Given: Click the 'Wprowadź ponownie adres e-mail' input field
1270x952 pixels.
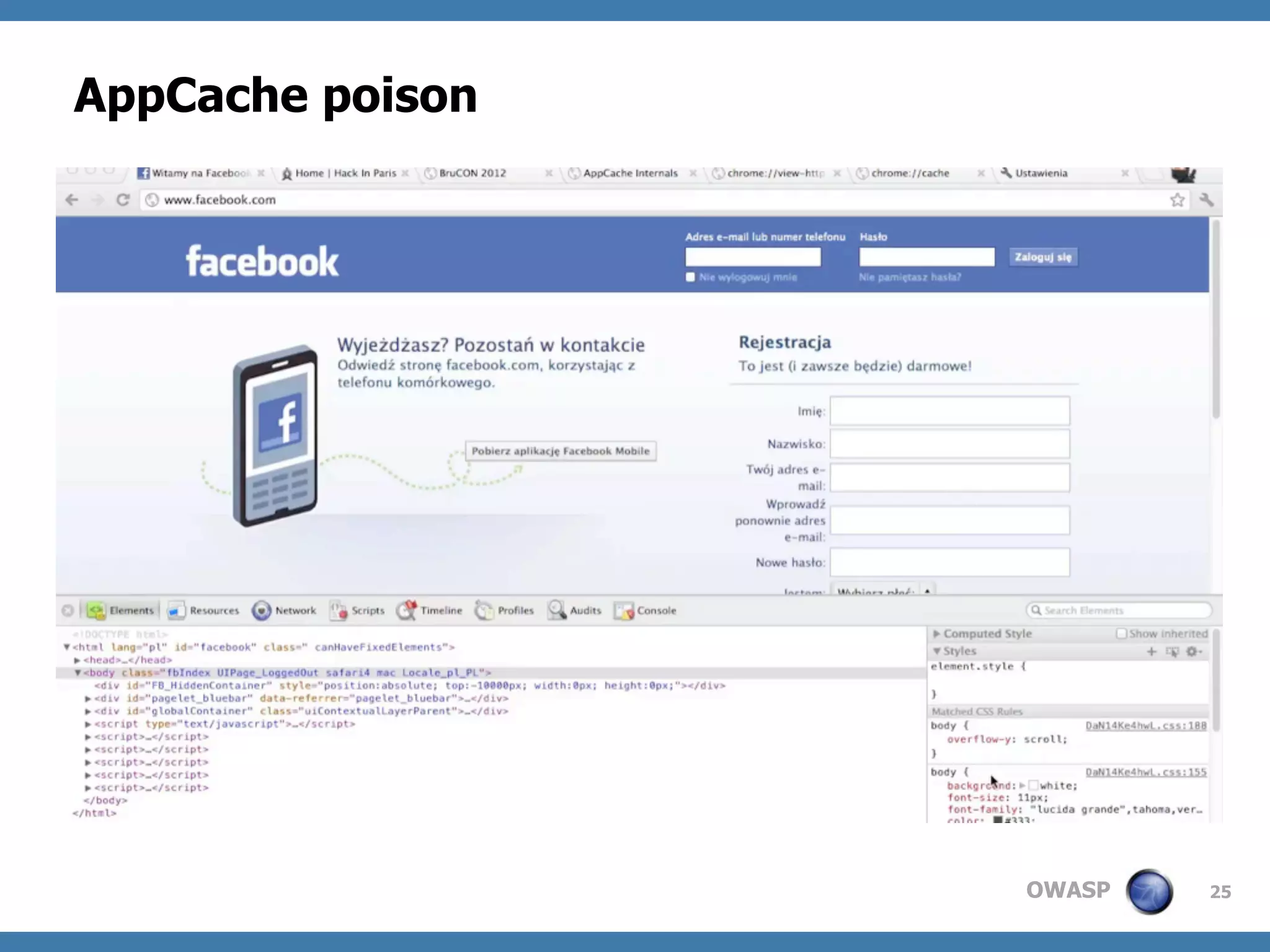Looking at the screenshot, I should (x=950, y=520).
